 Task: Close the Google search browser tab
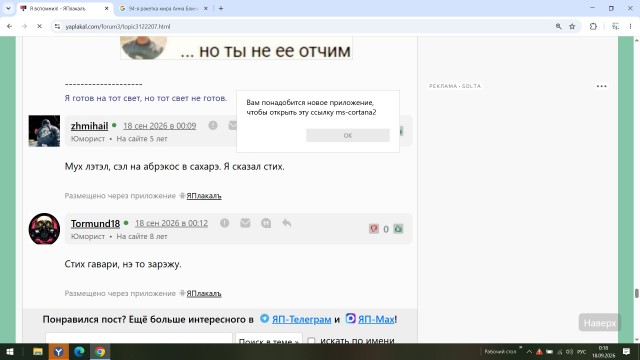click(x=205, y=9)
